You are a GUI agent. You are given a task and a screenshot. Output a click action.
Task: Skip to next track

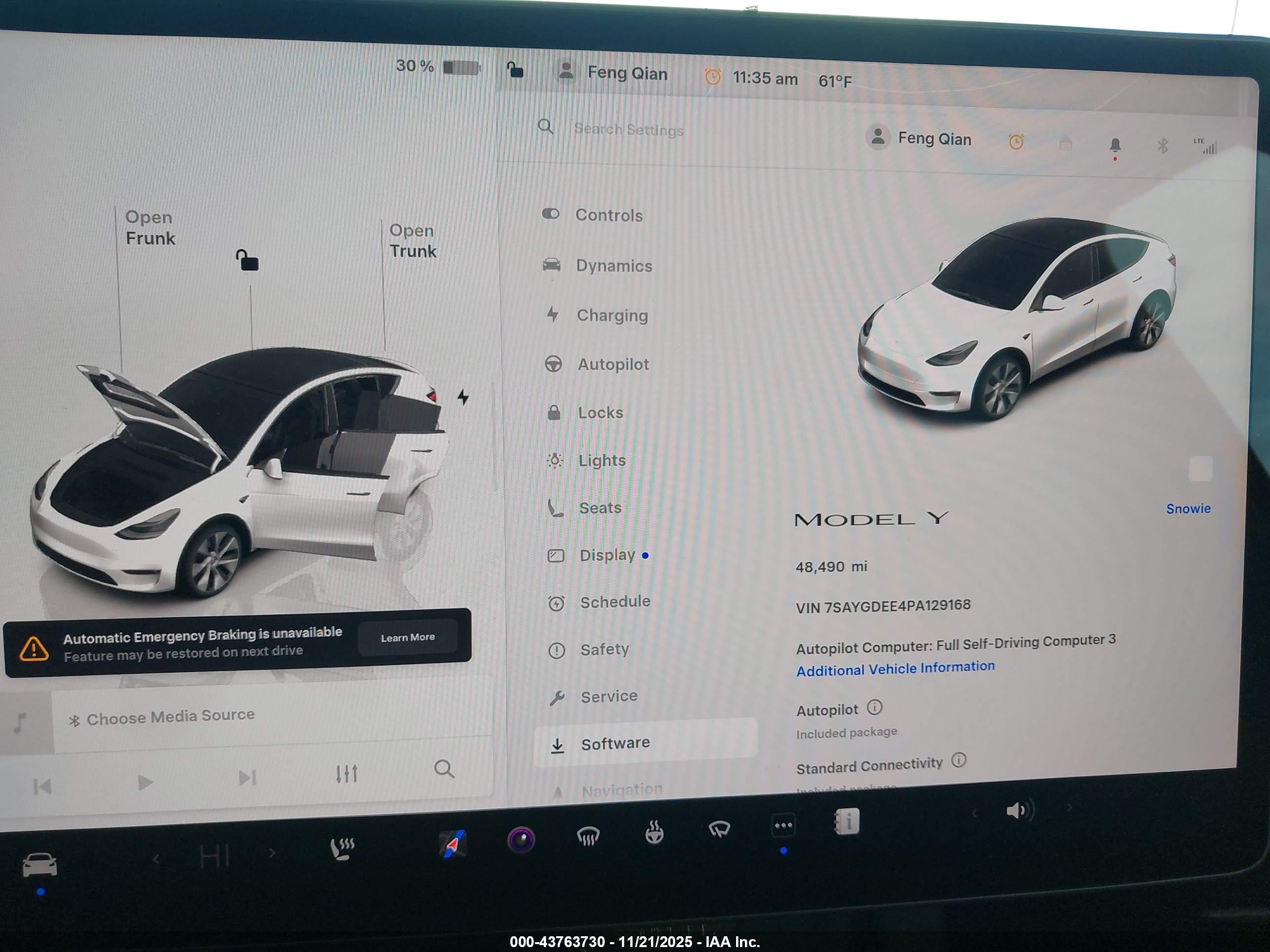pyautogui.click(x=247, y=778)
